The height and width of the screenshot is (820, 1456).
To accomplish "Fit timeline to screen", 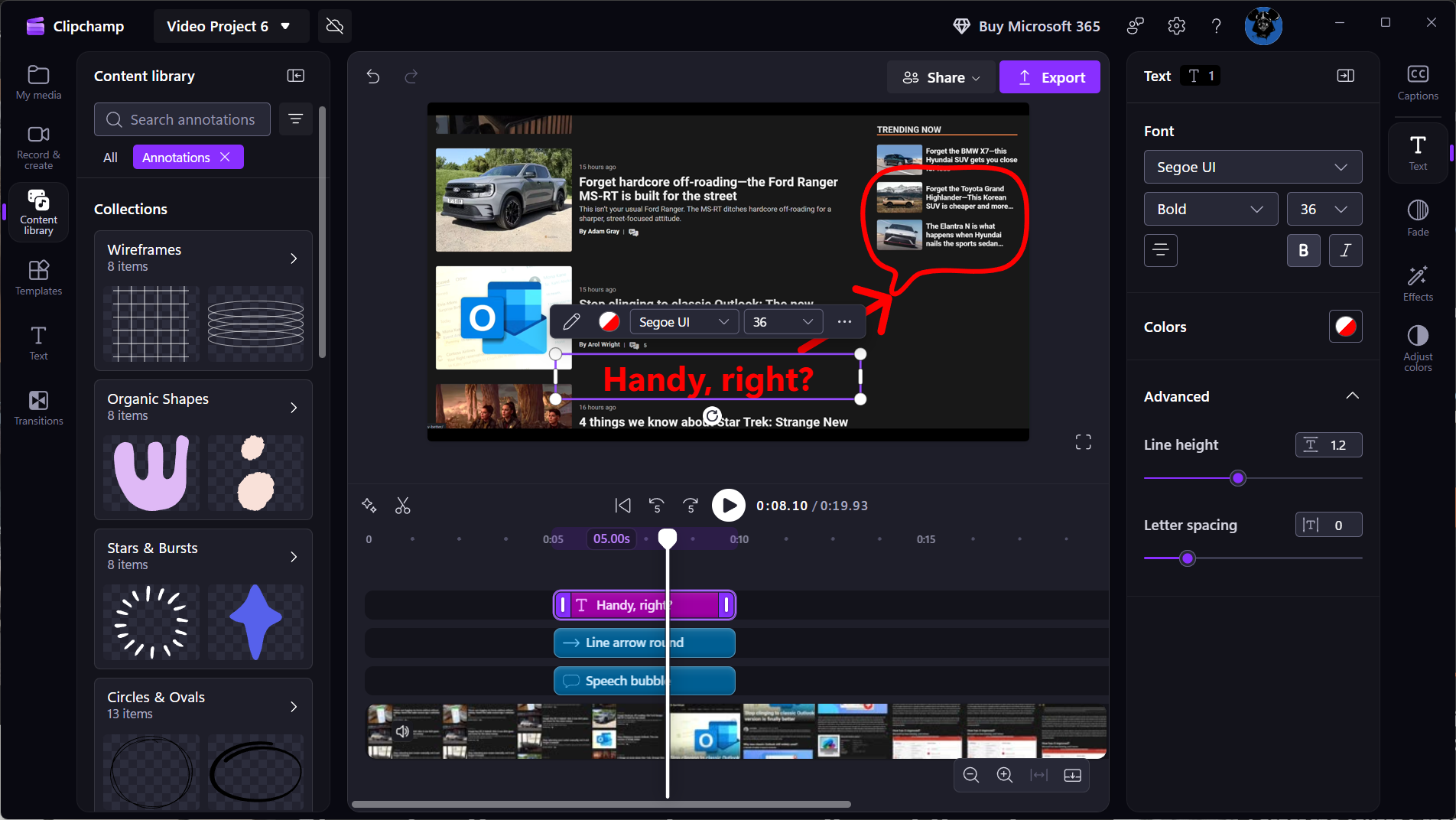I will [x=1038, y=775].
